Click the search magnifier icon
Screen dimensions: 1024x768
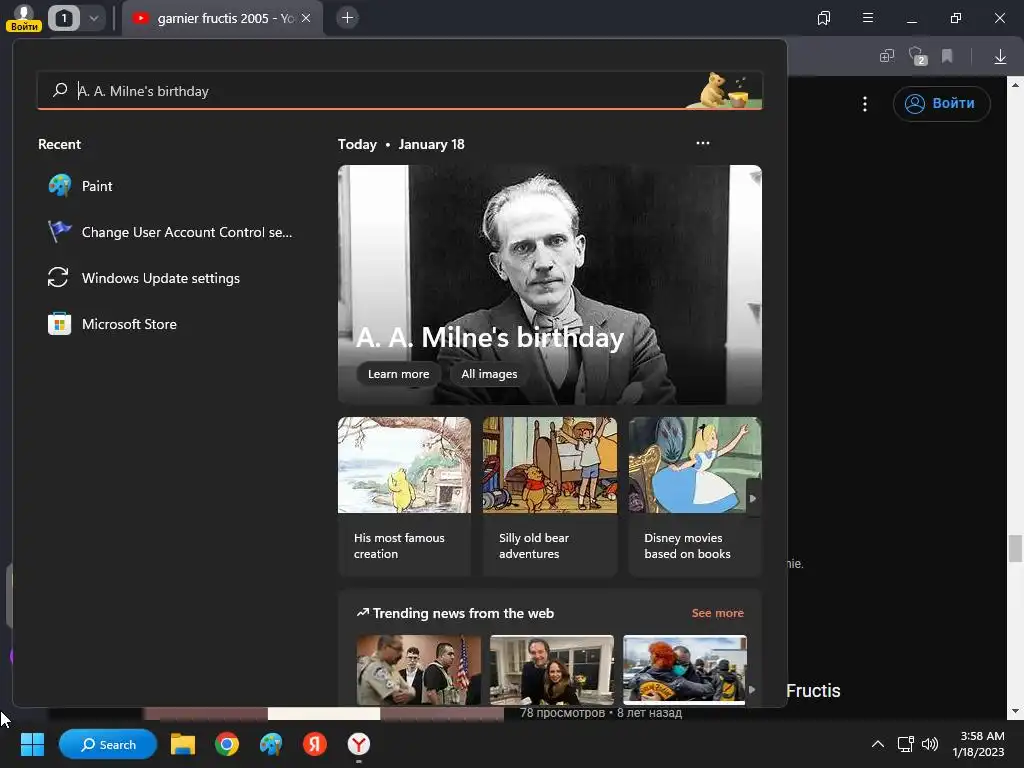point(60,90)
